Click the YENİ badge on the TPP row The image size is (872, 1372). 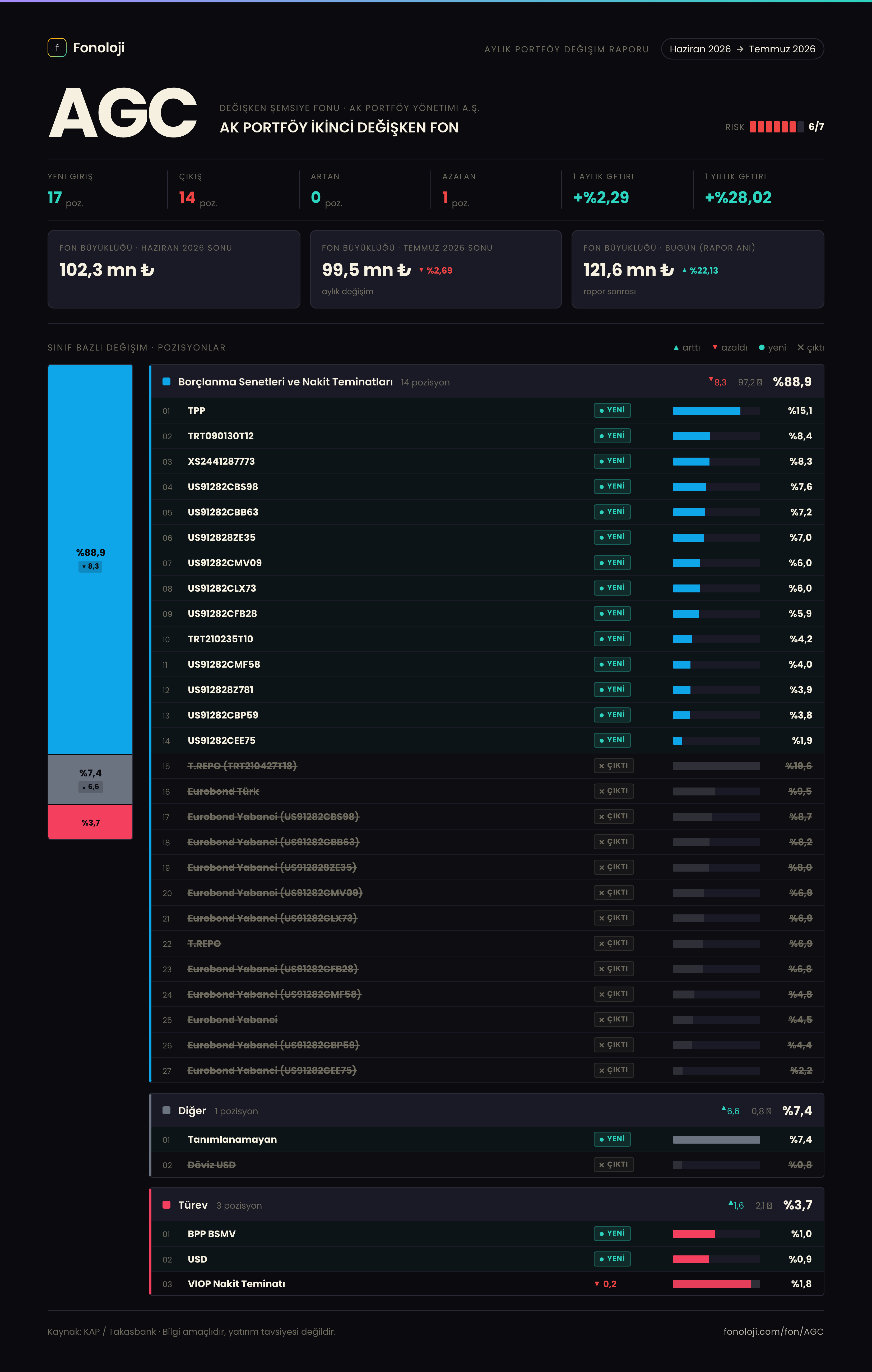coord(612,410)
